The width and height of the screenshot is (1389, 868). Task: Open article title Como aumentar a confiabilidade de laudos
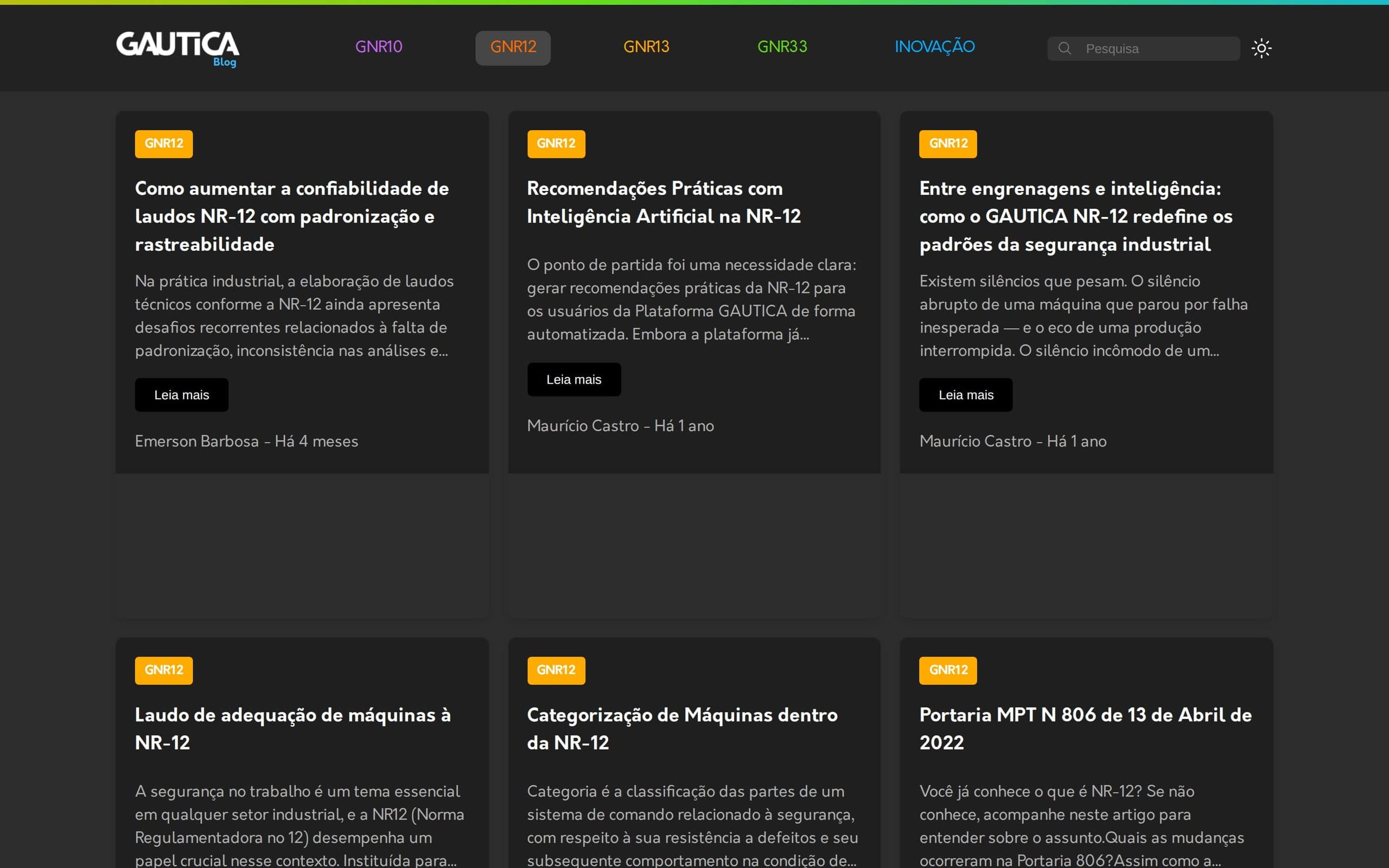[x=291, y=216]
